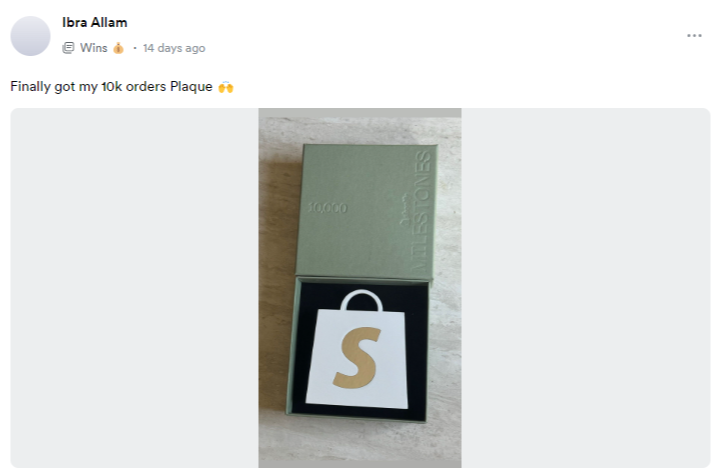
Task: Open Ibra Allam's profile name link
Action: [94, 22]
